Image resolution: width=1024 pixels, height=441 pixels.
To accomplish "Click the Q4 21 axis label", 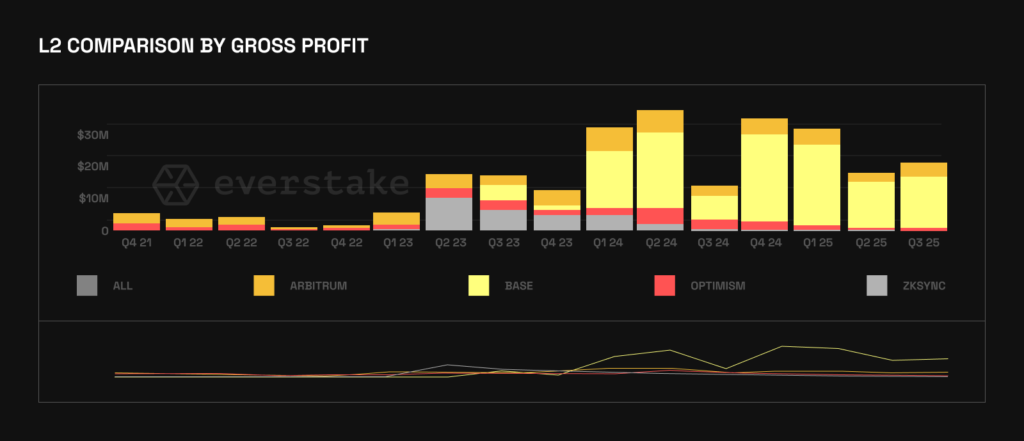I will click(x=136, y=241).
